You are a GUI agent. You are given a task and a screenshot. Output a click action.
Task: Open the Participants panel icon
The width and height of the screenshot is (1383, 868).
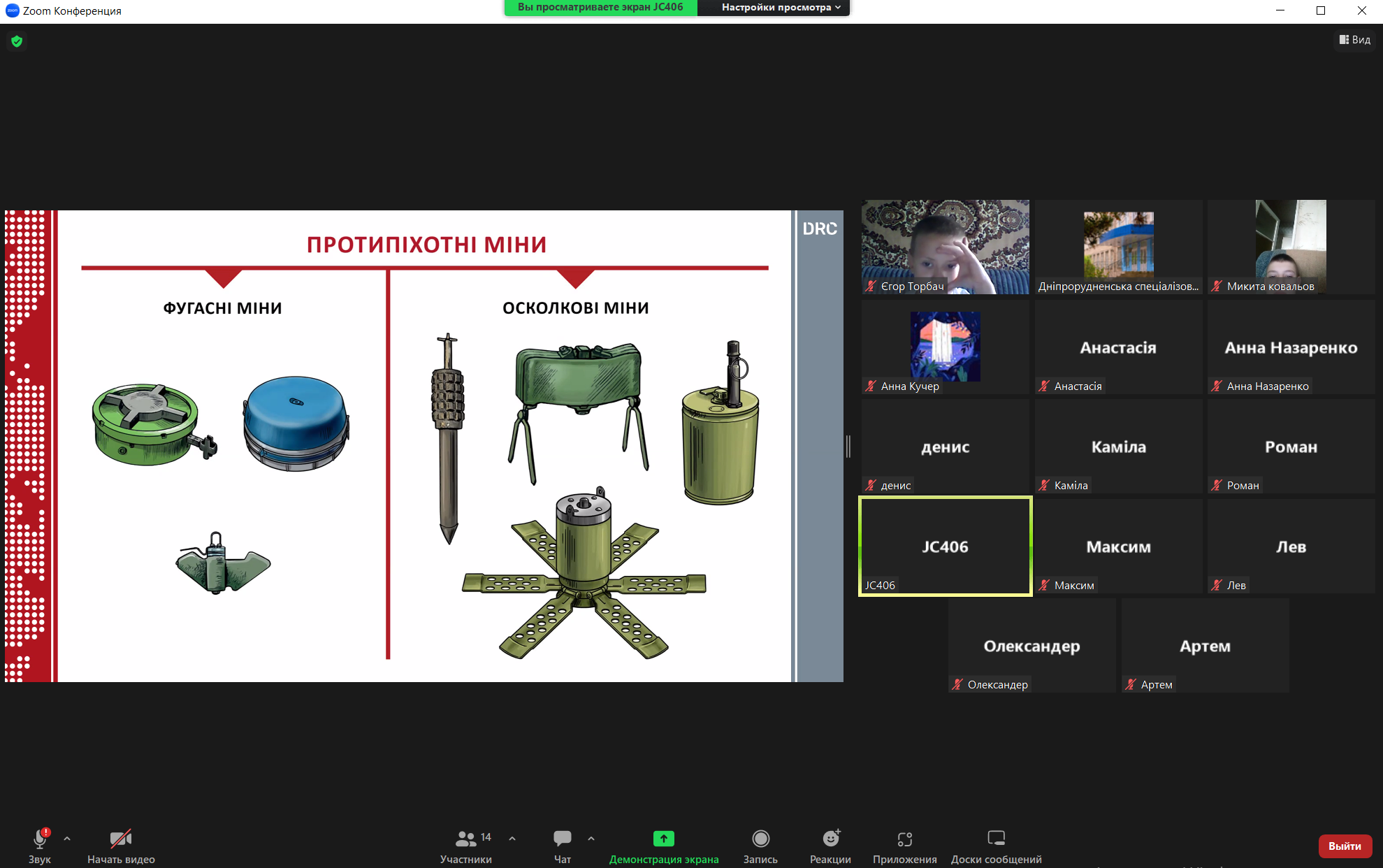[x=465, y=838]
